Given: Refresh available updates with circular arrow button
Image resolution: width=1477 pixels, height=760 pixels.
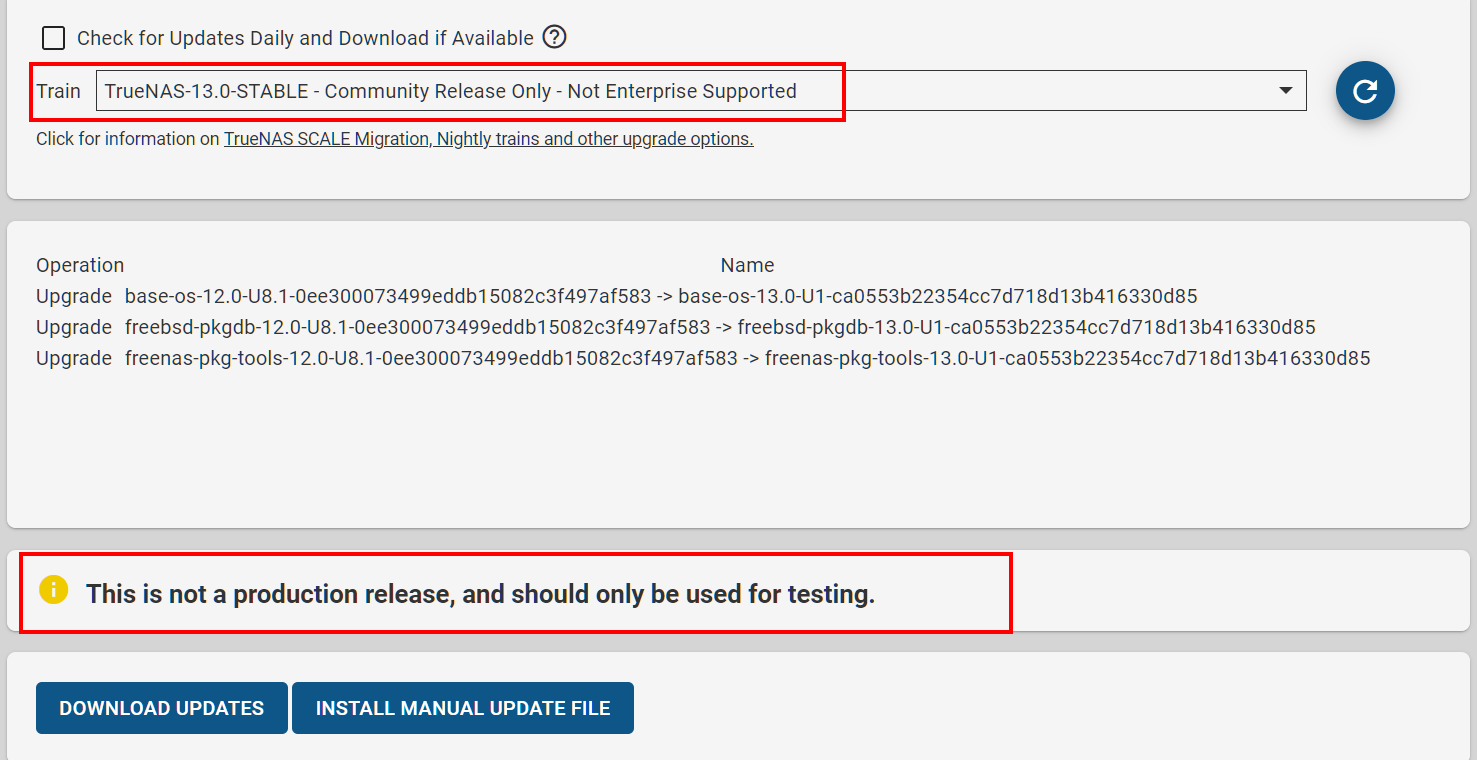Looking at the screenshot, I should [1365, 91].
